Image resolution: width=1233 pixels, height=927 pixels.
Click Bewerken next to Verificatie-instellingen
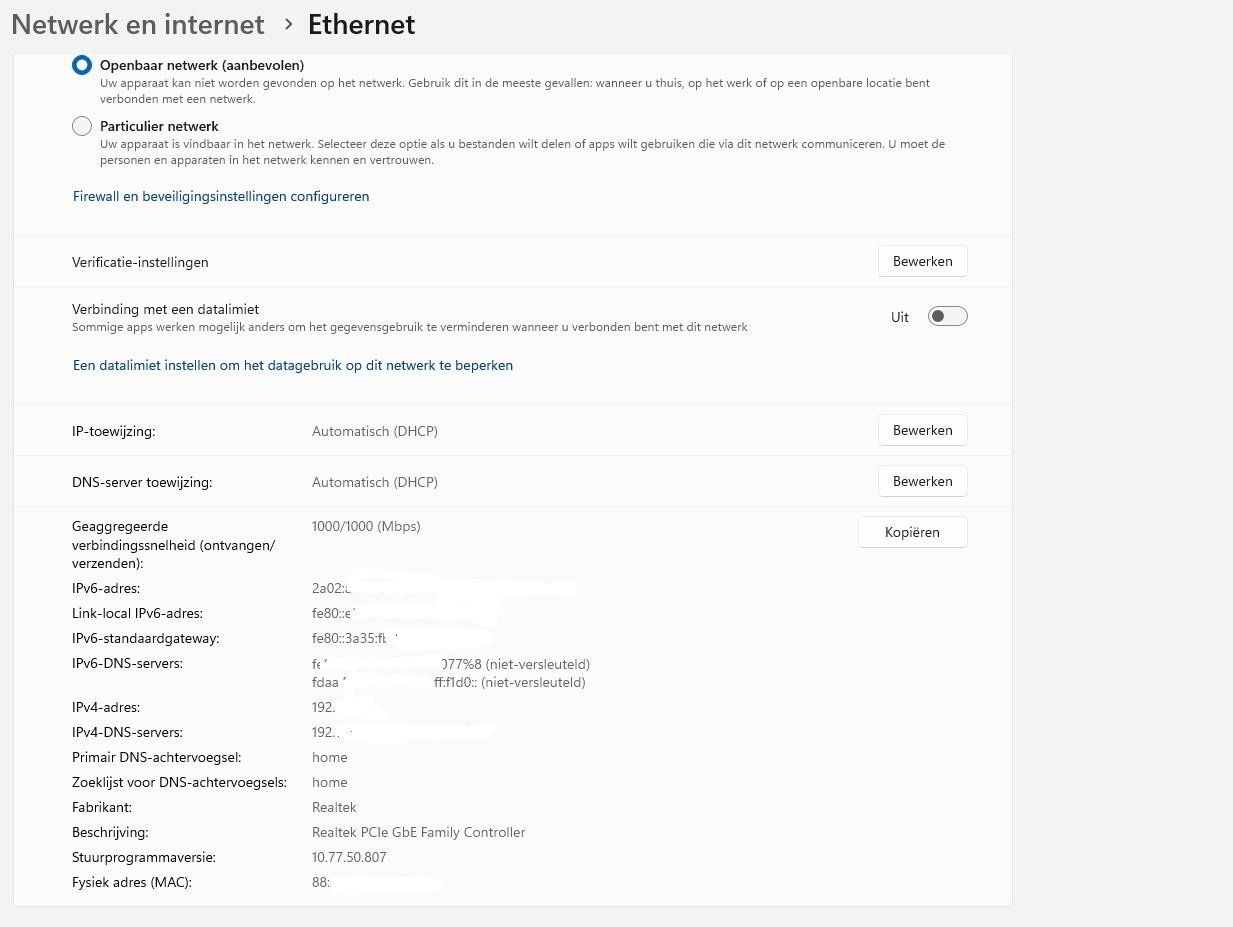[922, 261]
